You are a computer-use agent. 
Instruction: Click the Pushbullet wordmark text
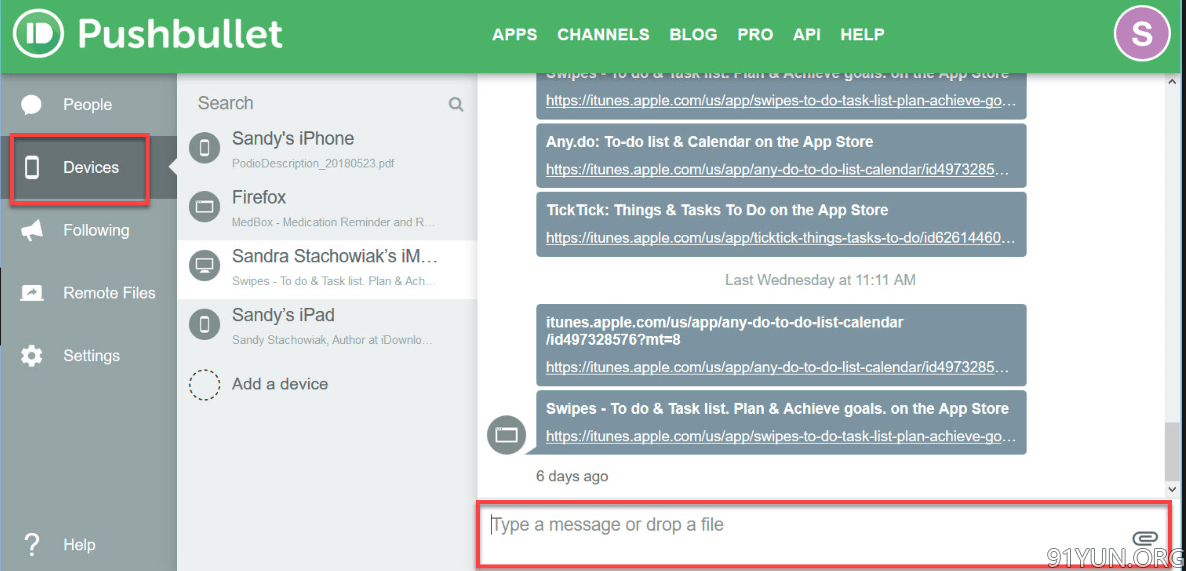180,33
